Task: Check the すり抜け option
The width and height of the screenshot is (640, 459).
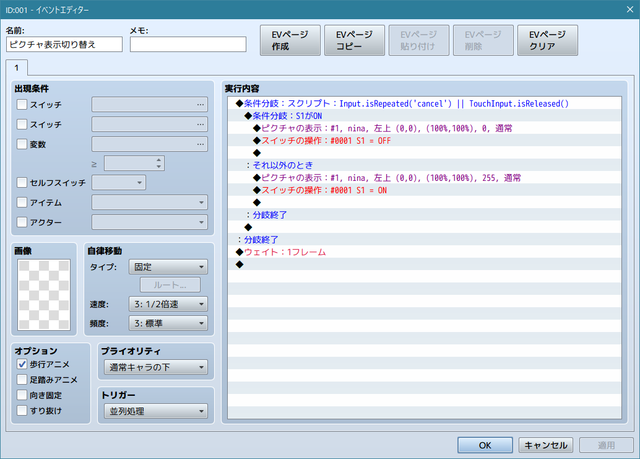Action: point(22,410)
